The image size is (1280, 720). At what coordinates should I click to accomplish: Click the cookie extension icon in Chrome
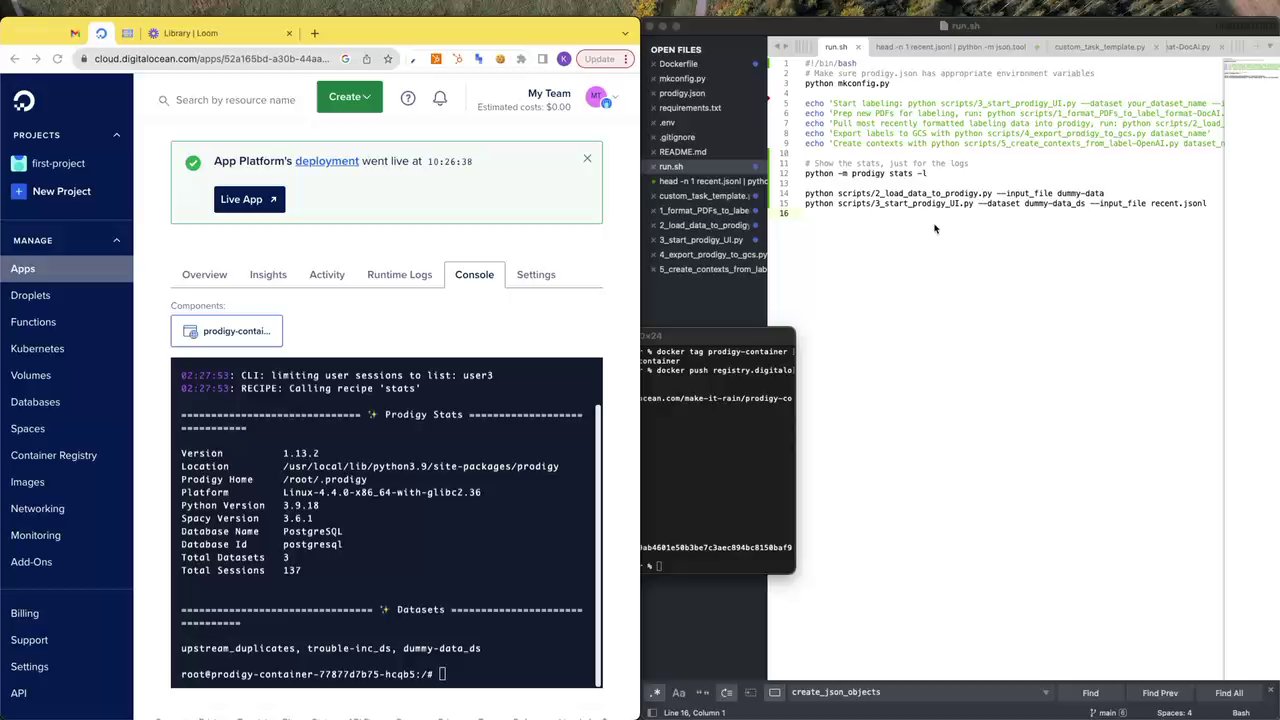click(500, 59)
